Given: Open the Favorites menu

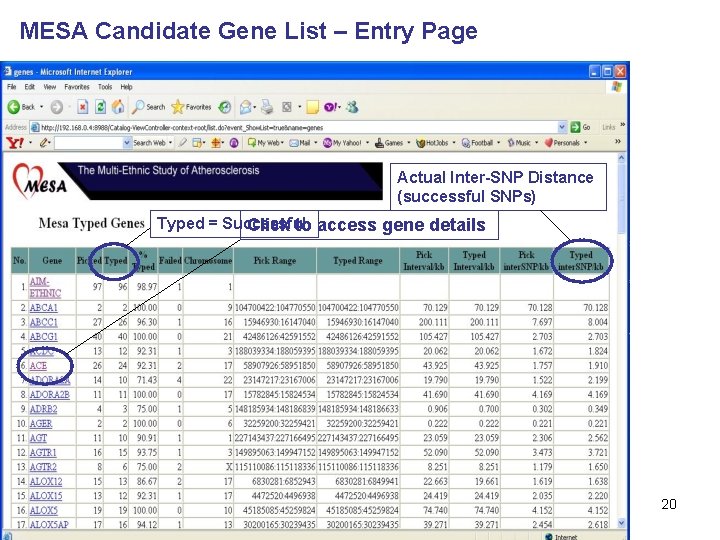Looking at the screenshot, I should [77, 86].
